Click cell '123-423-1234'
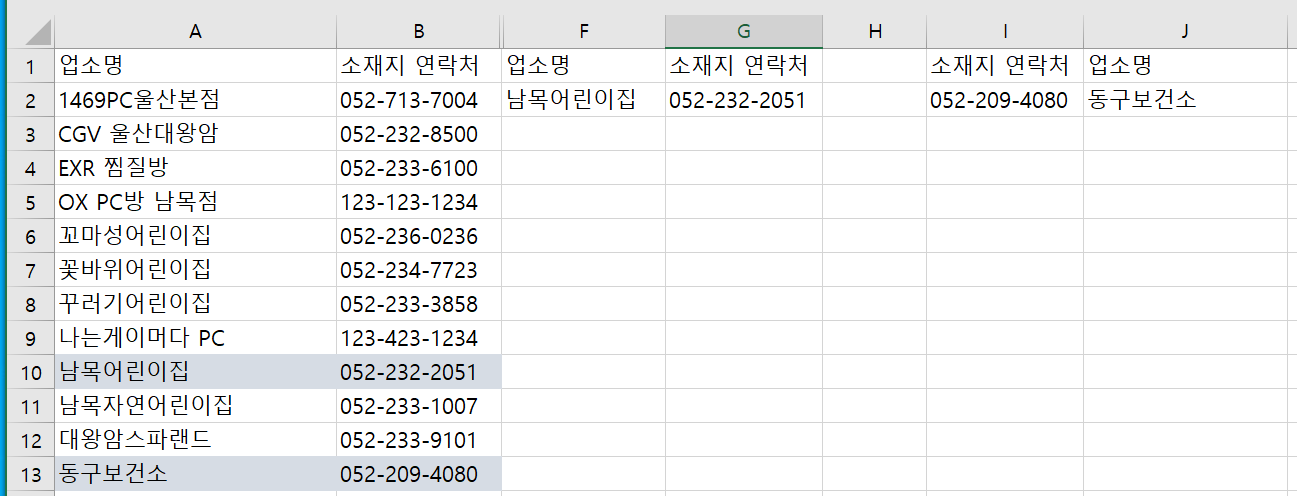 coord(419,338)
